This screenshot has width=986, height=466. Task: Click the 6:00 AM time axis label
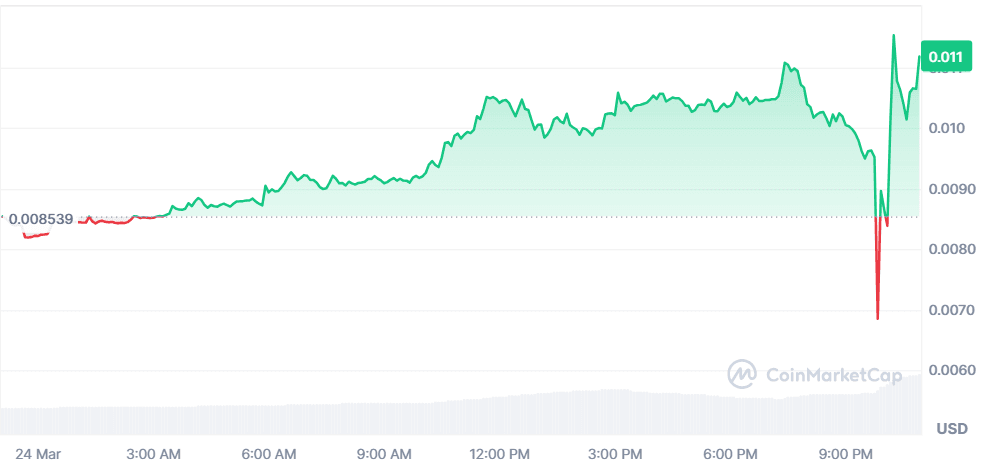[x=270, y=455]
